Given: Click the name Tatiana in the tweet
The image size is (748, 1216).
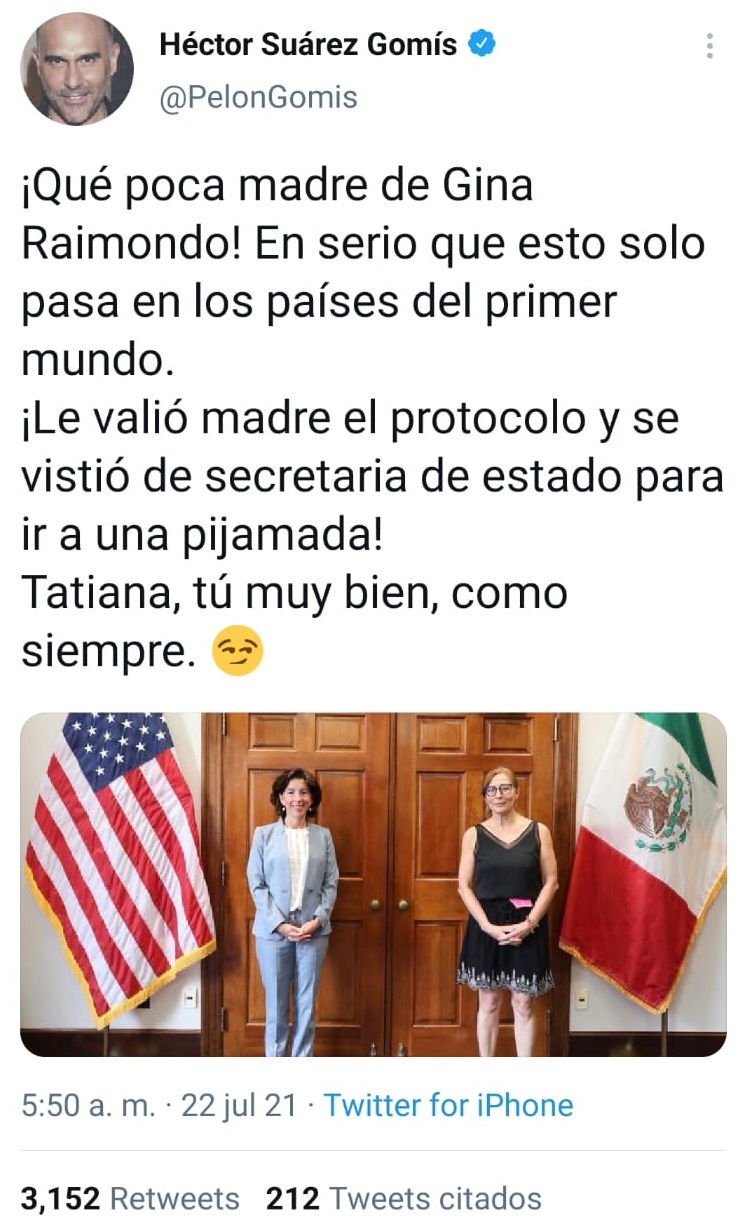Looking at the screenshot, I should point(96,594).
